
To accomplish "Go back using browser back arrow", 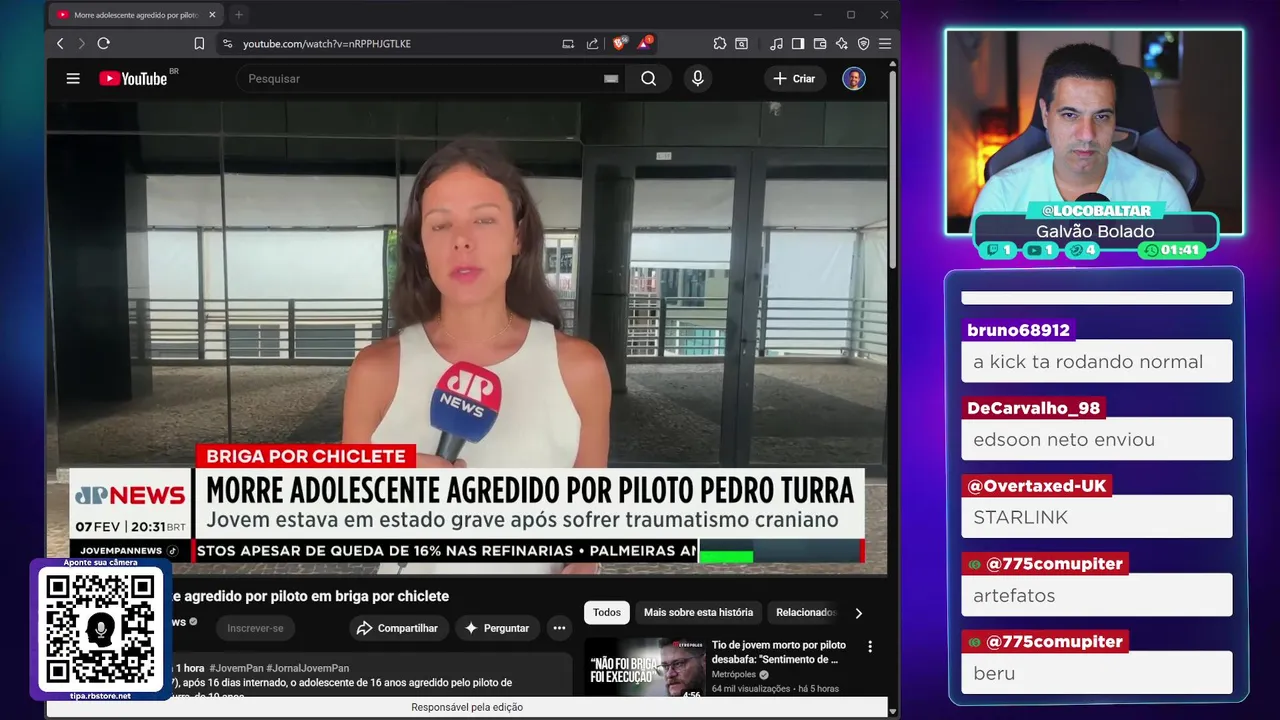I will pyautogui.click(x=60, y=44).
